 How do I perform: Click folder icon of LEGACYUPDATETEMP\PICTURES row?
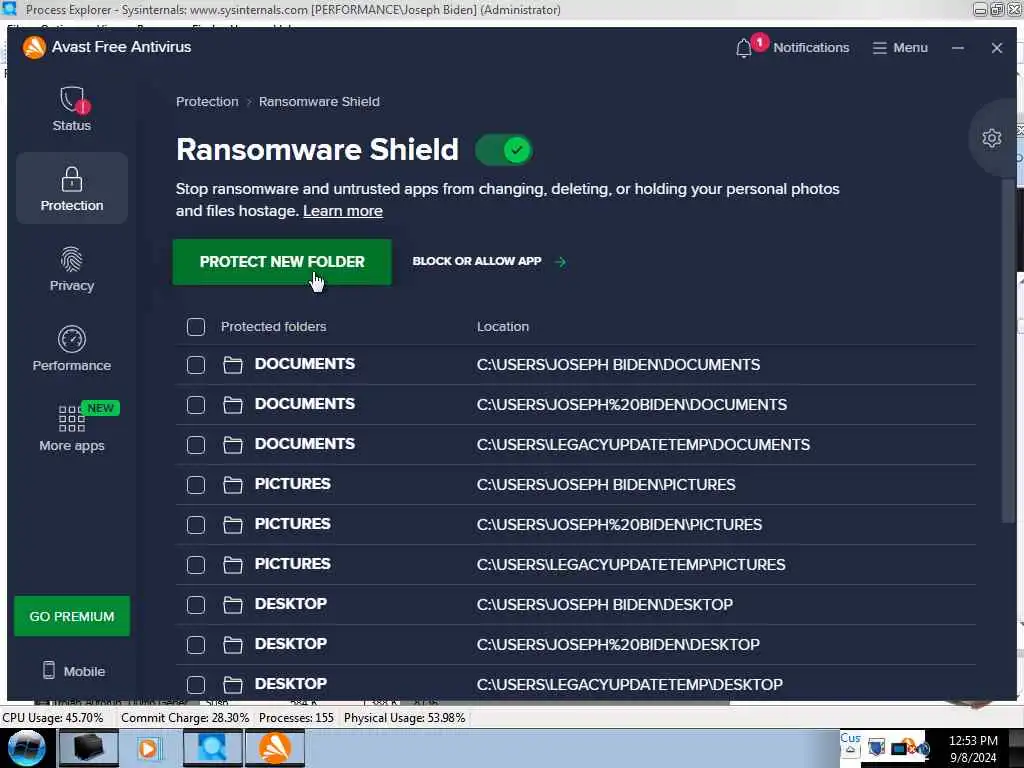[x=232, y=564]
